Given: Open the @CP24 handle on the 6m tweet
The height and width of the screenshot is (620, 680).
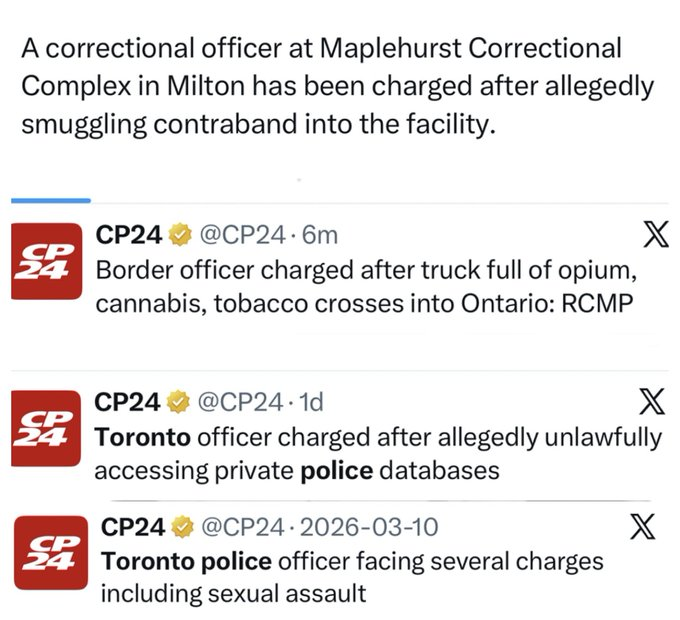Looking at the screenshot, I should [242, 235].
